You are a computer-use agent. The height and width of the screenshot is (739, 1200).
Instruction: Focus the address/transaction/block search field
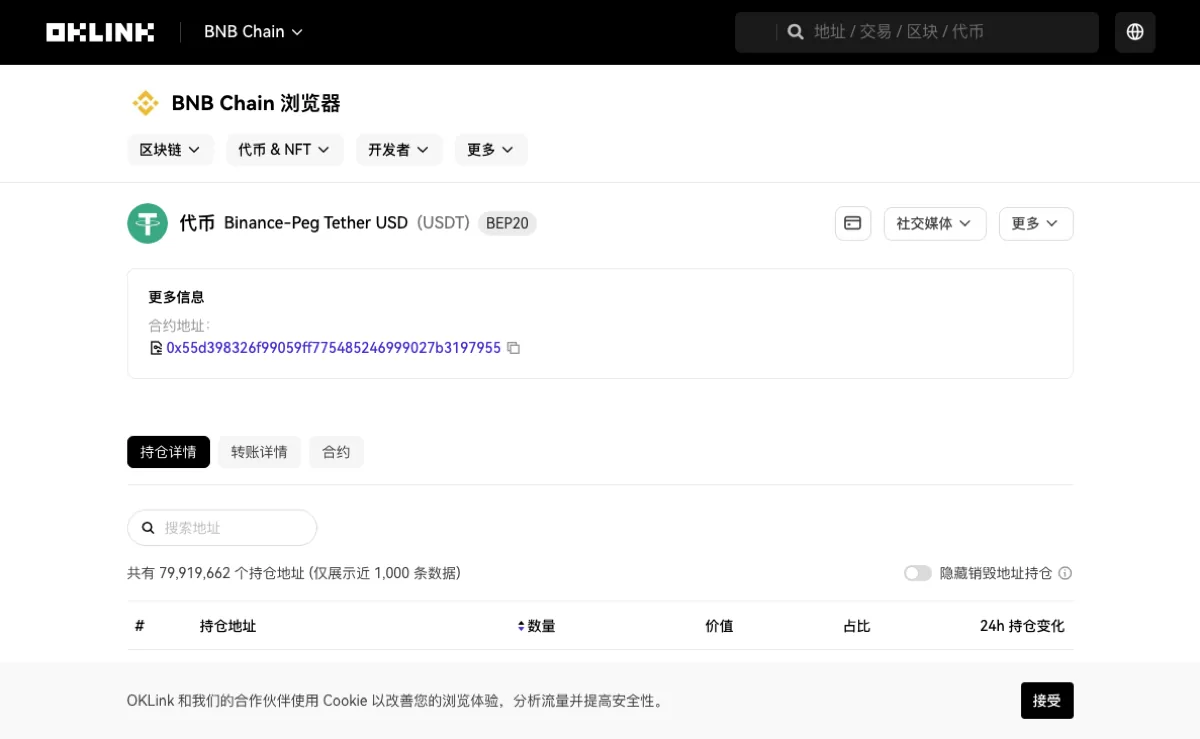coord(916,32)
